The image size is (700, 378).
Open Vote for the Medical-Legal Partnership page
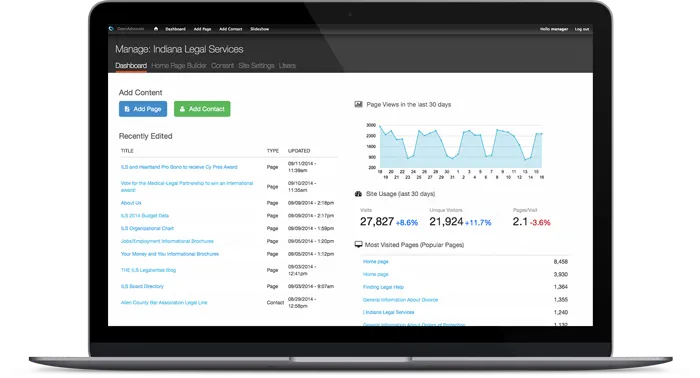pyautogui.click(x=187, y=187)
